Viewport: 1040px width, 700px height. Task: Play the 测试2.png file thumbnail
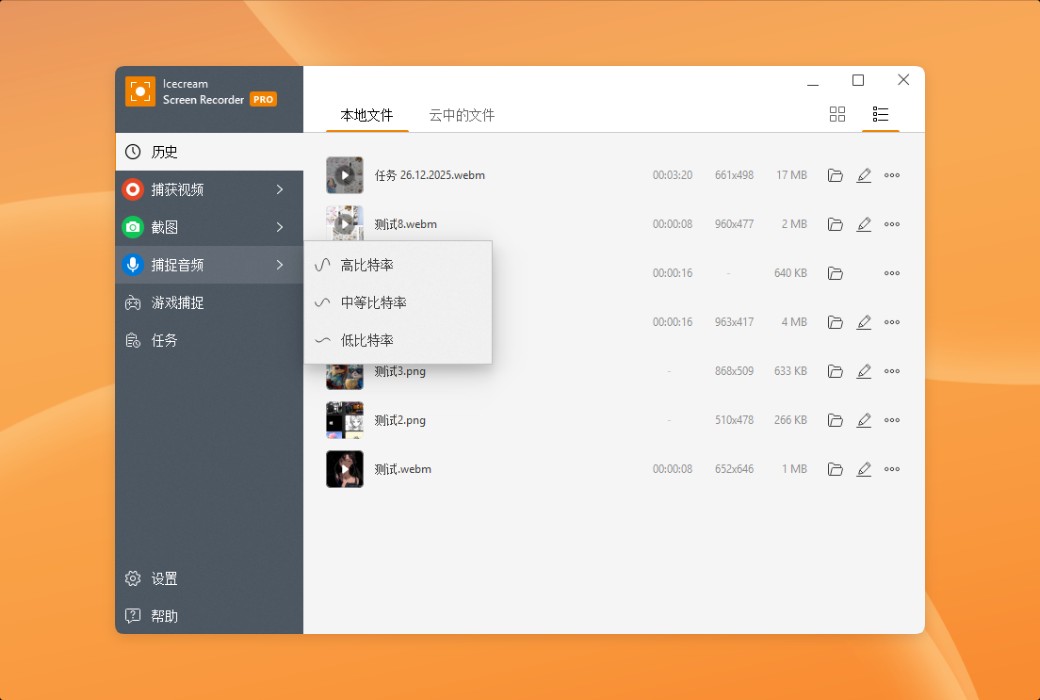[344, 420]
